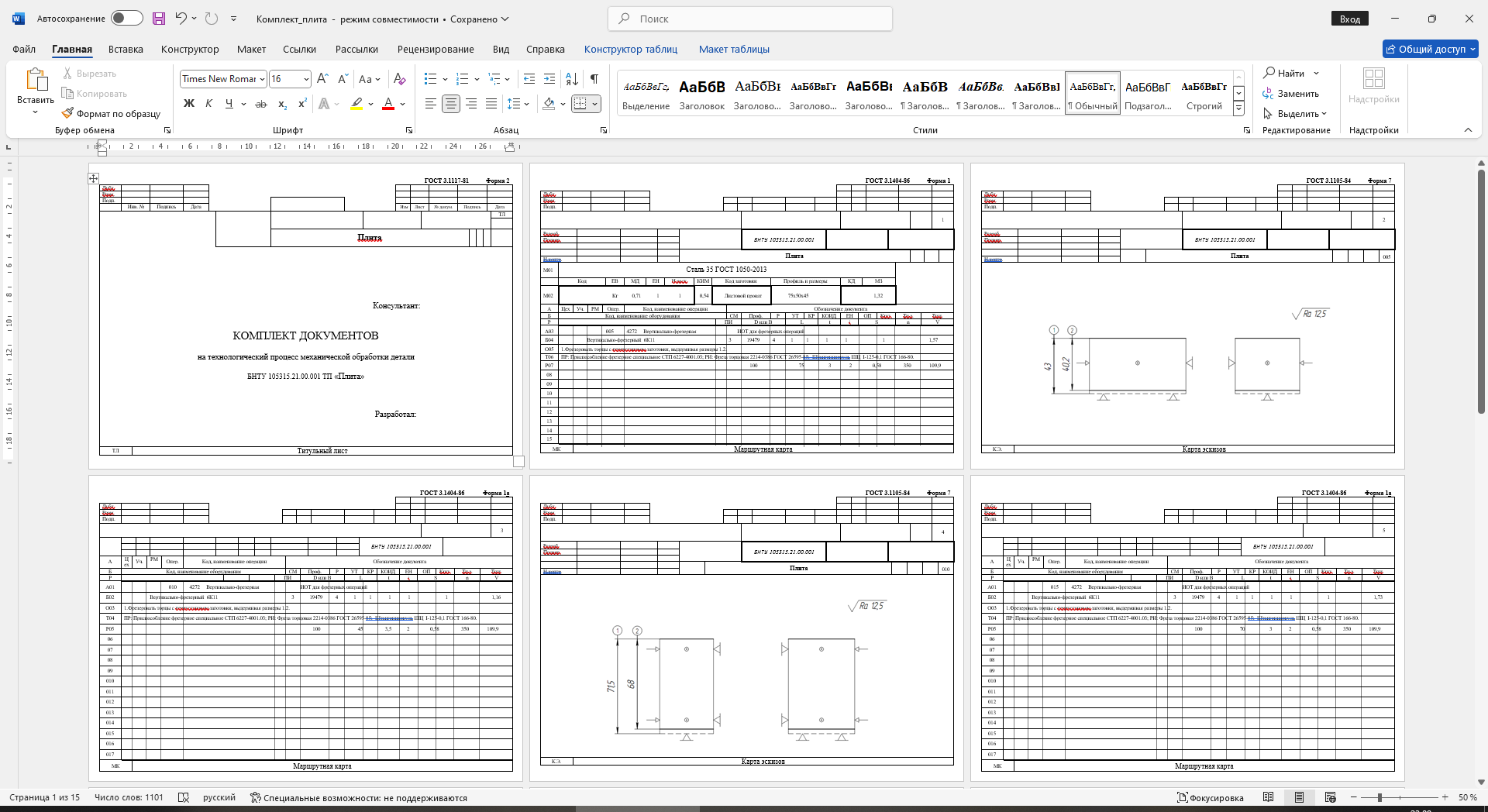Image resolution: width=1488 pixels, height=812 pixels.
Task: Switch to Конструктор таблиц tab
Action: click(630, 49)
